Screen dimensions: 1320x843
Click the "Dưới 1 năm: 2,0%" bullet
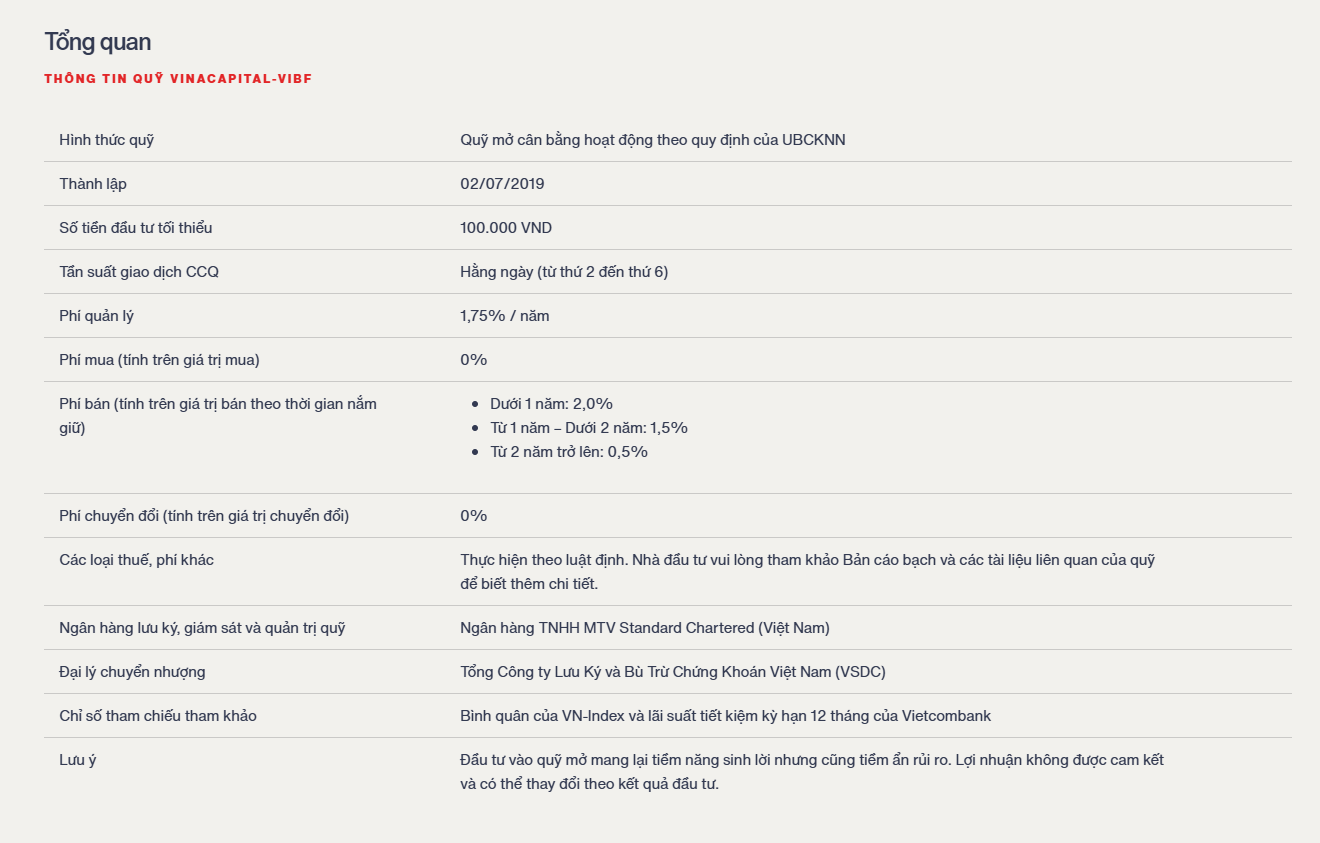pos(551,404)
